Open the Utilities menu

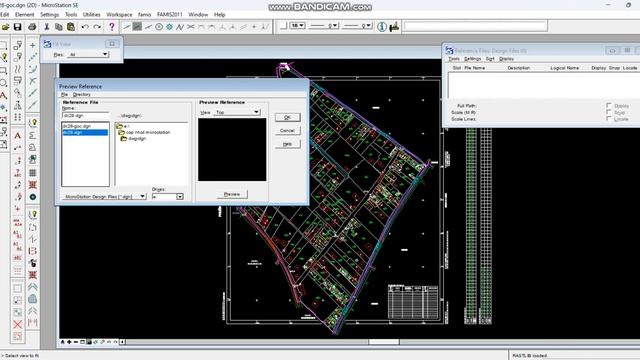click(x=91, y=14)
